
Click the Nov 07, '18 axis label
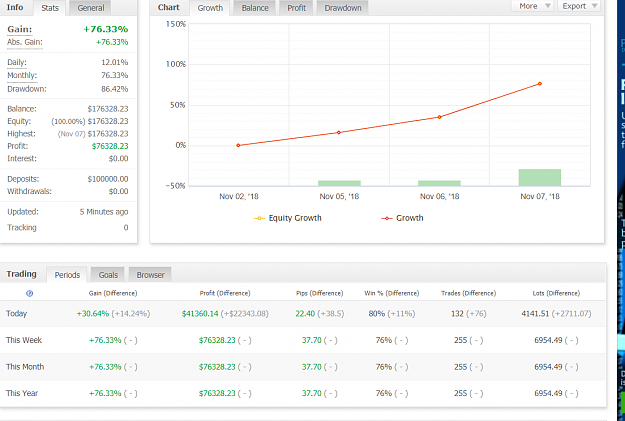coord(540,197)
